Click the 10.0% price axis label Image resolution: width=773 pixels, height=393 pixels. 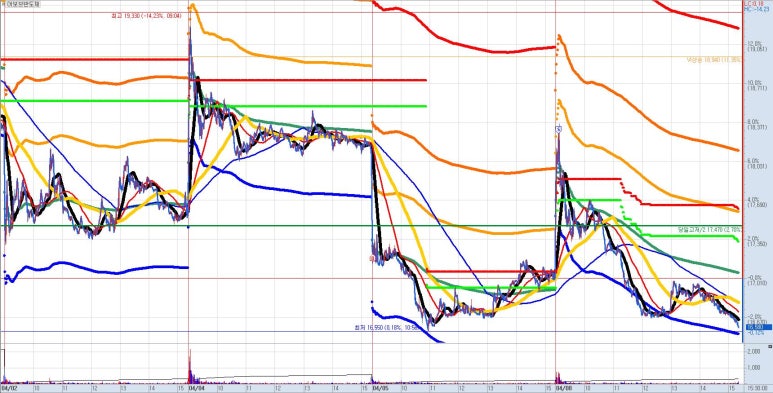pyautogui.click(x=754, y=83)
